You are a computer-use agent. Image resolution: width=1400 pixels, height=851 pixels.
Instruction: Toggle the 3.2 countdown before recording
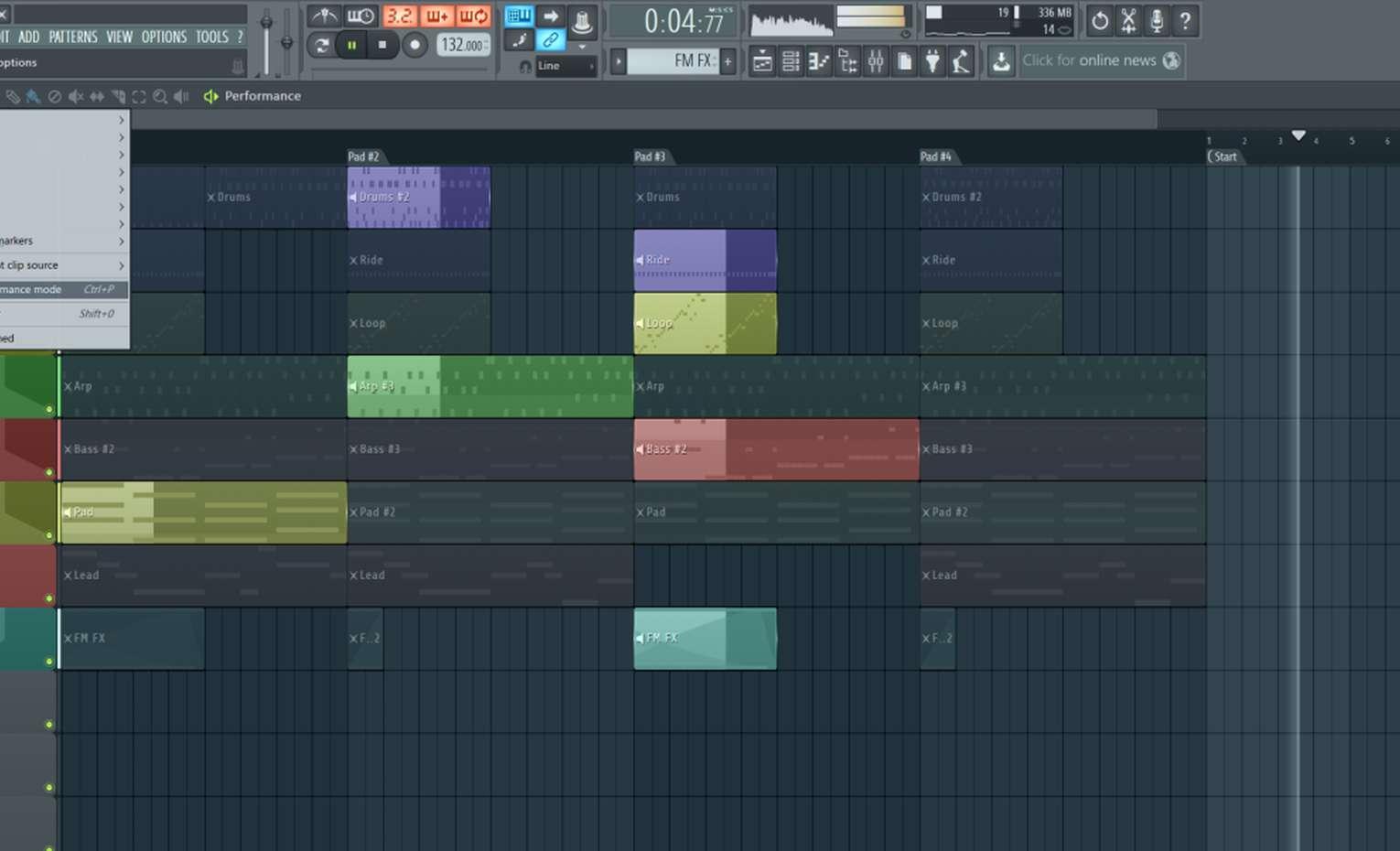tap(399, 16)
